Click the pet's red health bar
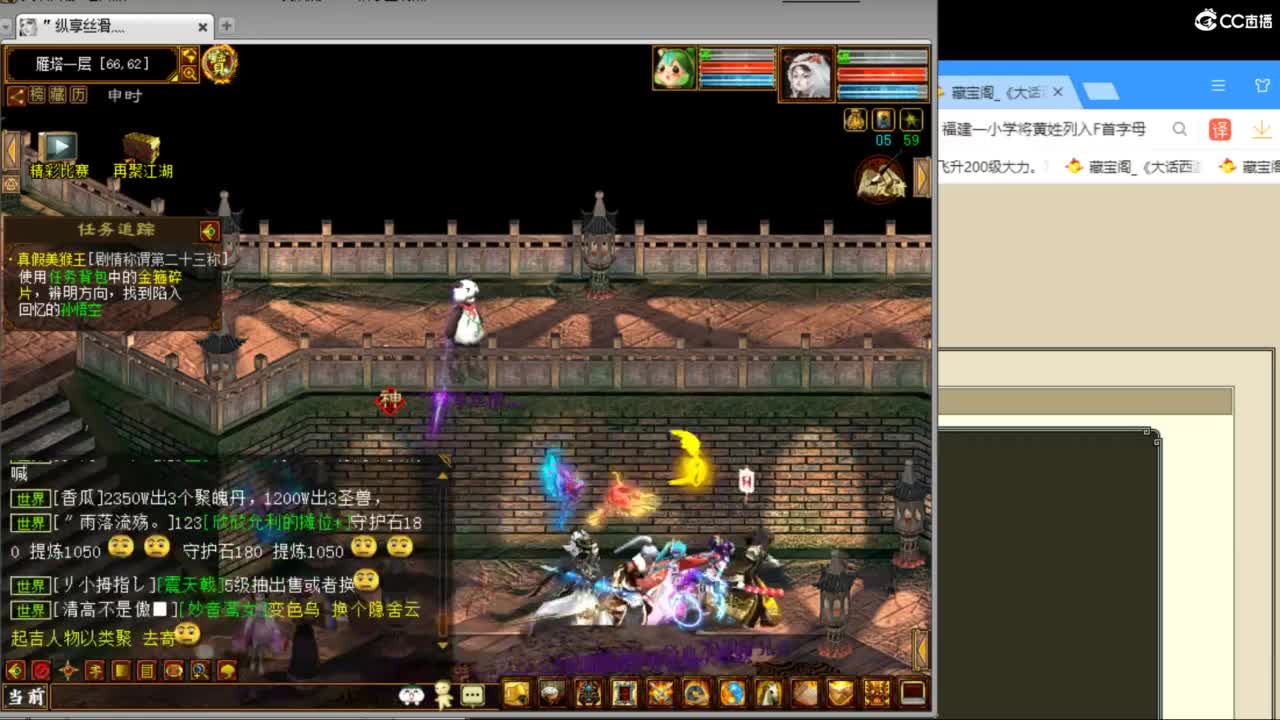The image size is (1280, 720). [x=738, y=68]
